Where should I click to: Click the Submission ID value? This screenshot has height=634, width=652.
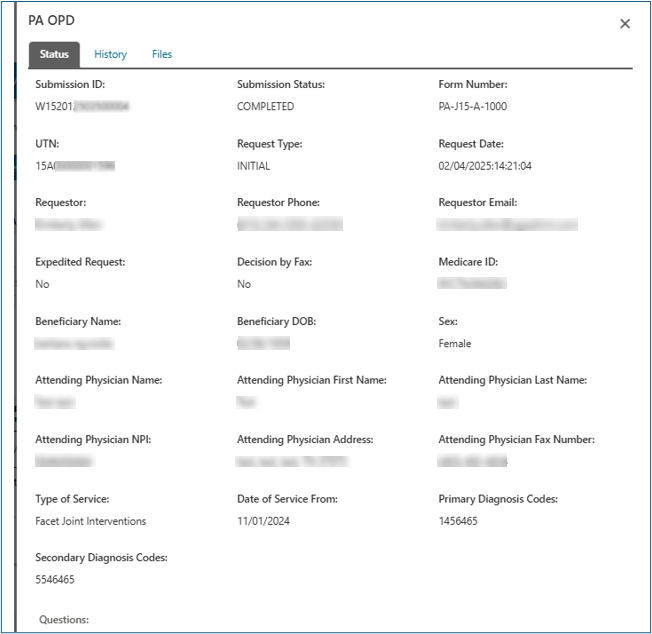pos(83,106)
